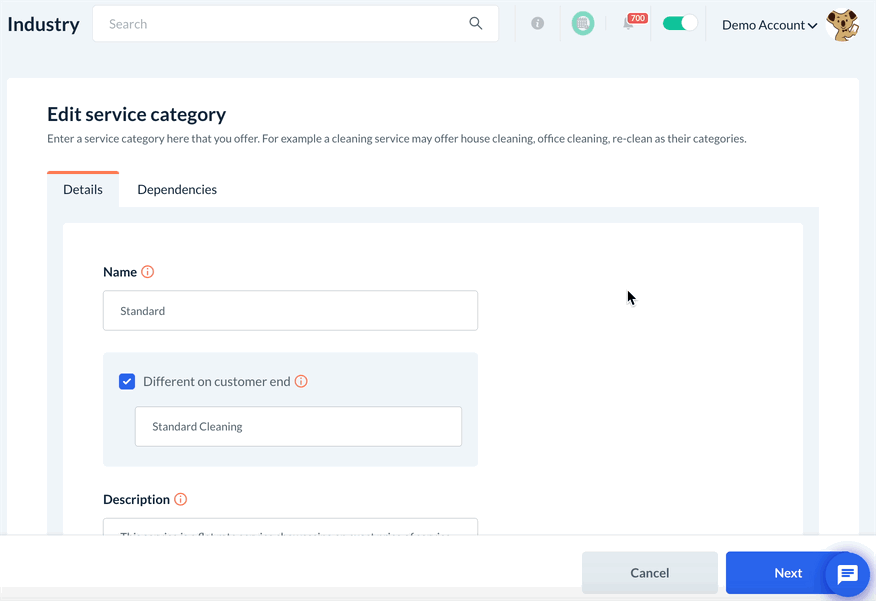Select the Details tab
The image size is (876, 601).
click(x=83, y=189)
